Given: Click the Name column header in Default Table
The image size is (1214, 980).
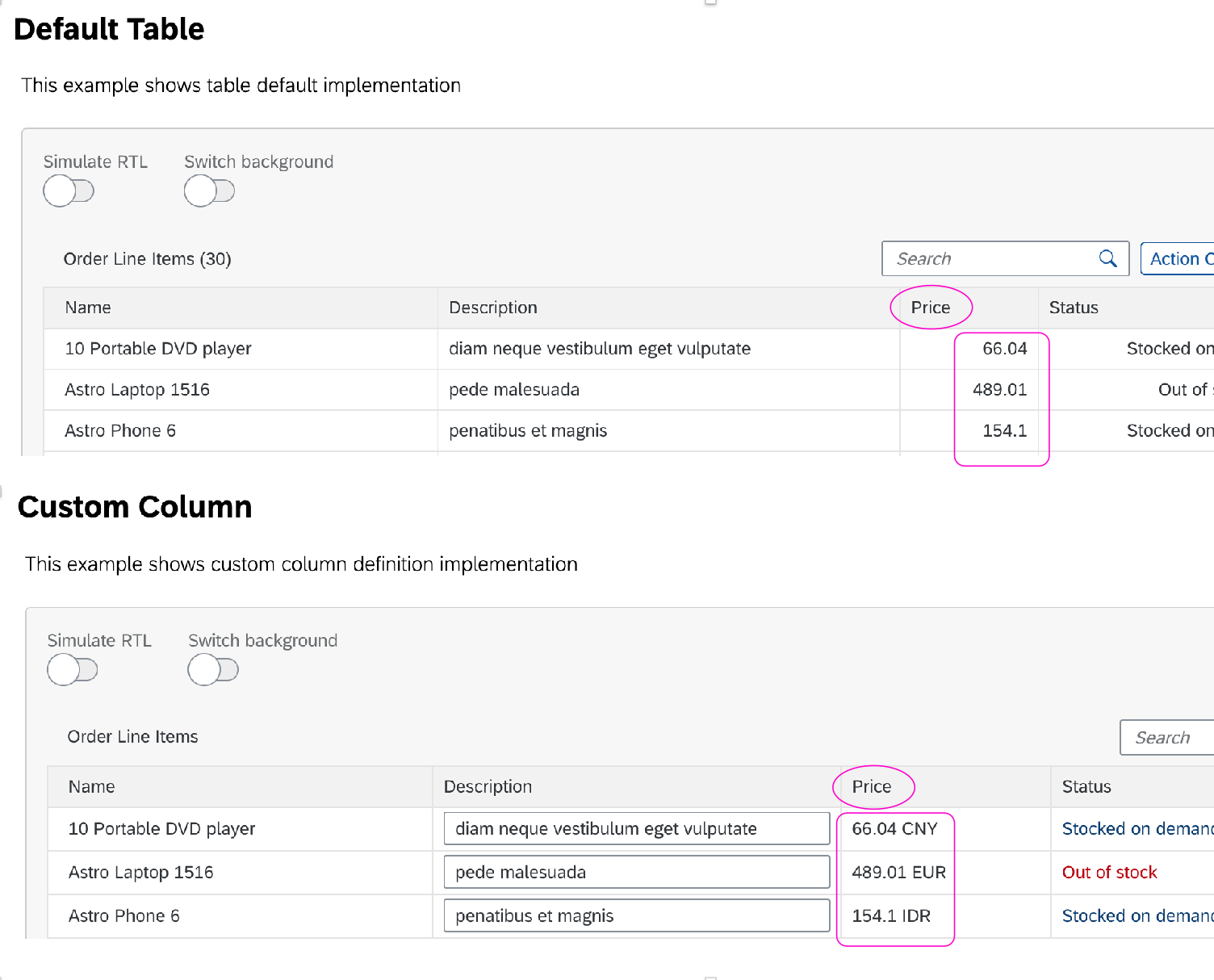Looking at the screenshot, I should pos(87,308).
